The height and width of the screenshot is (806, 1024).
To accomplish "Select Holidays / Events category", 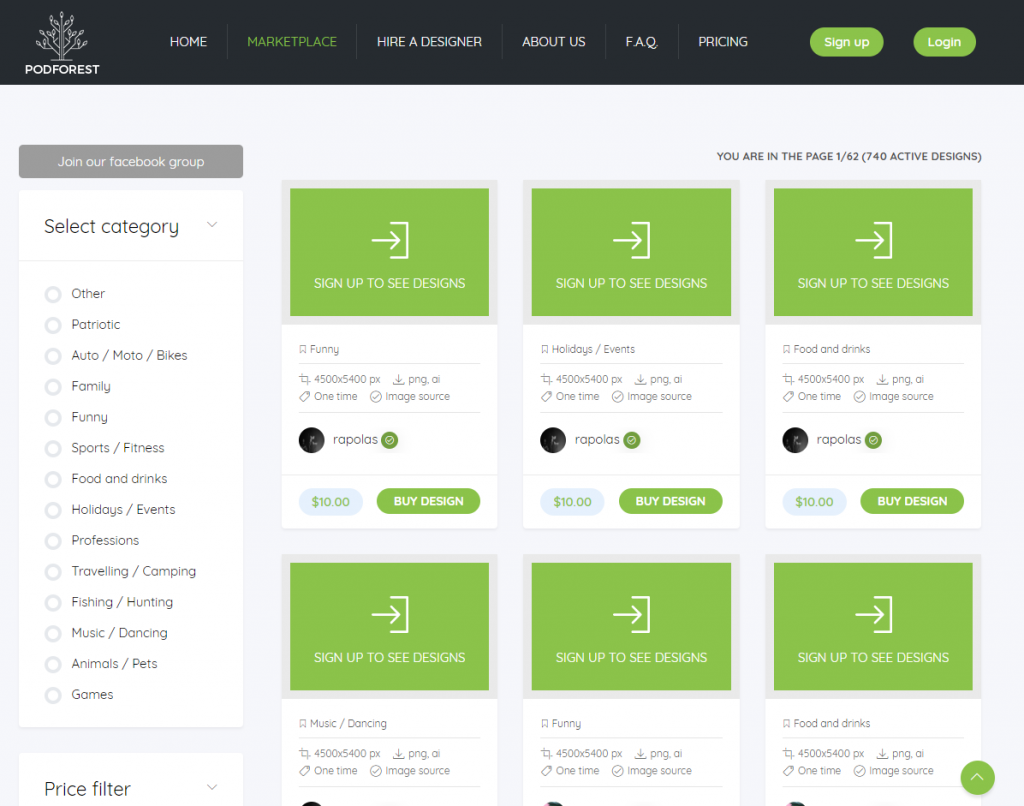I will [x=53, y=509].
